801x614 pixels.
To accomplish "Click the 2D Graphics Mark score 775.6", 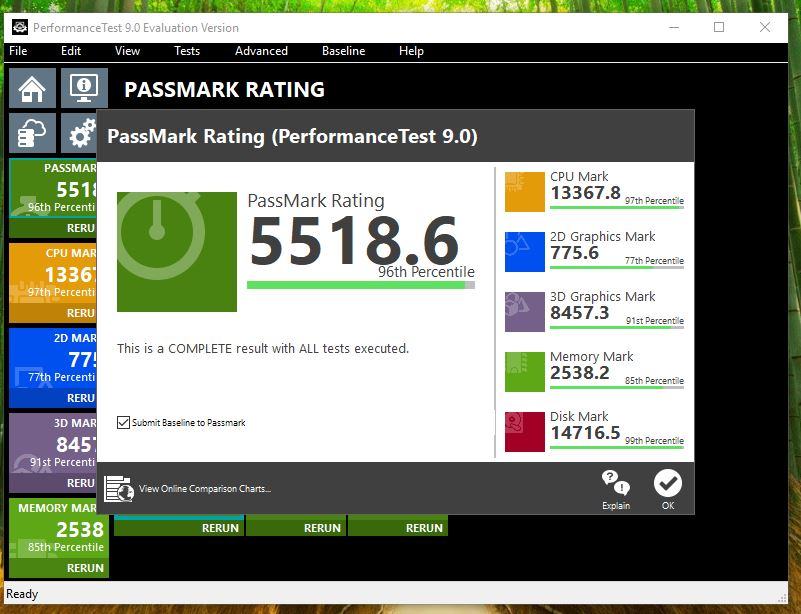I will [574, 253].
